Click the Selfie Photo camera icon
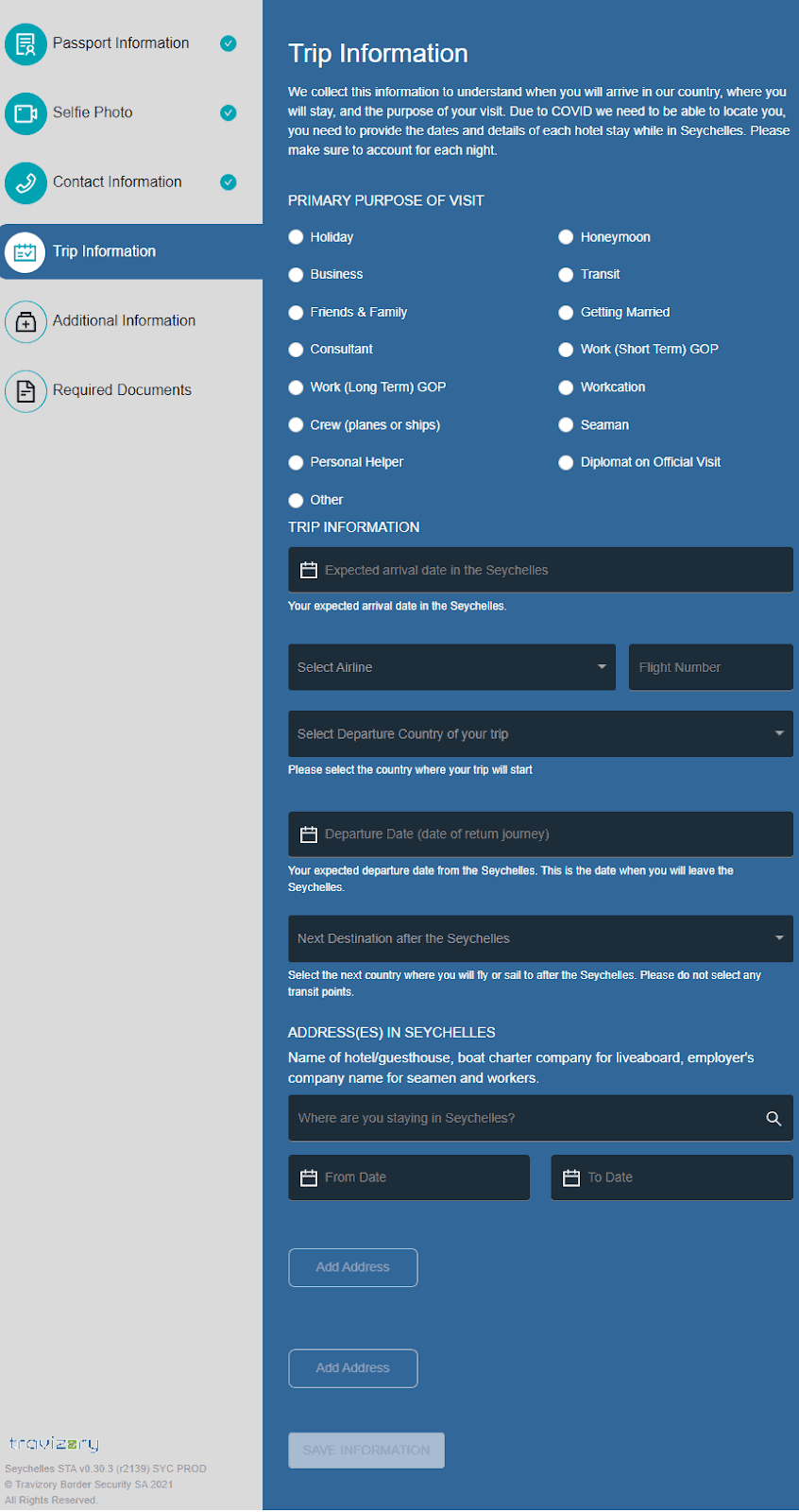 tap(25, 113)
